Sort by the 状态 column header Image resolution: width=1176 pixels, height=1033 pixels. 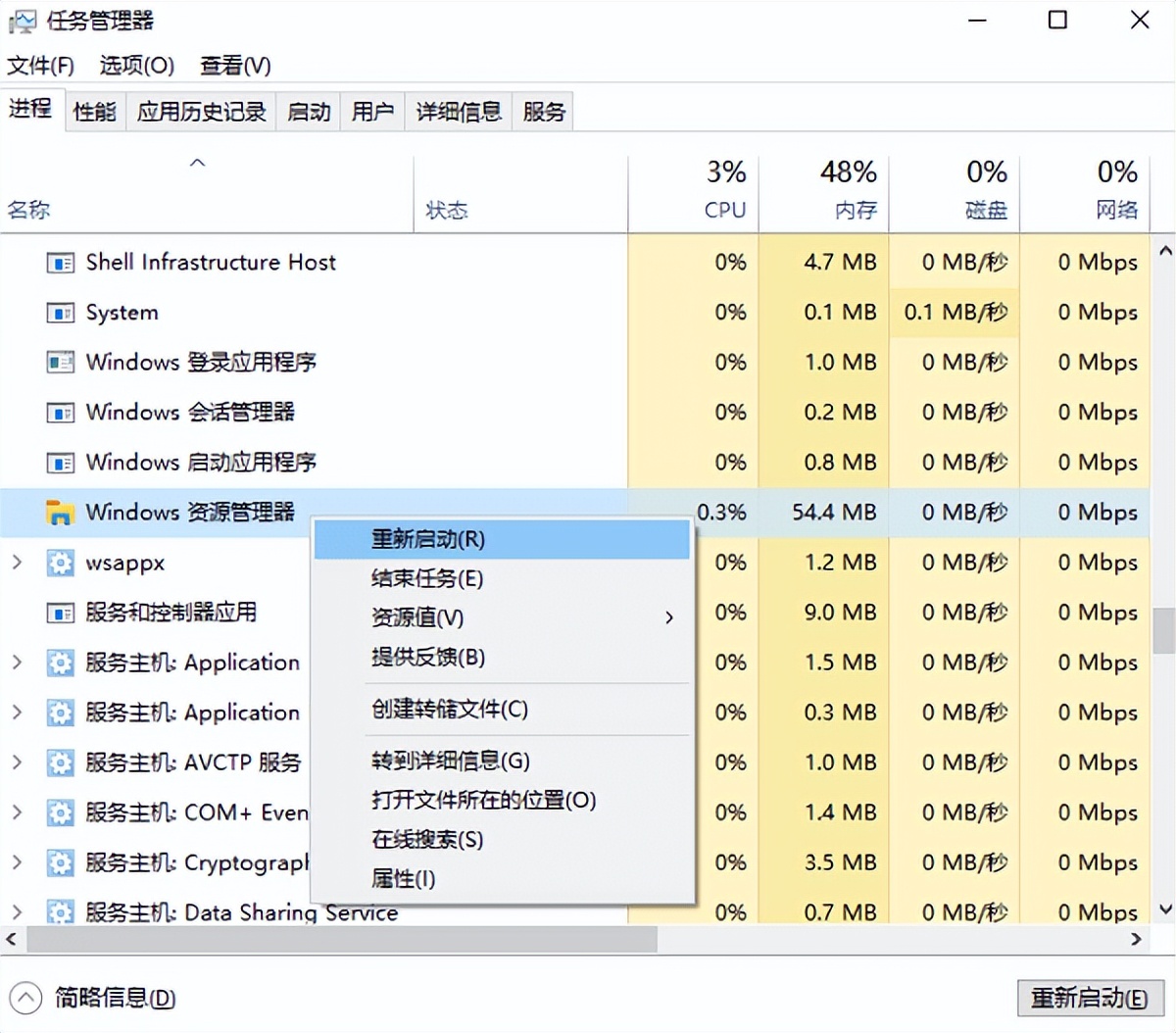pos(521,194)
